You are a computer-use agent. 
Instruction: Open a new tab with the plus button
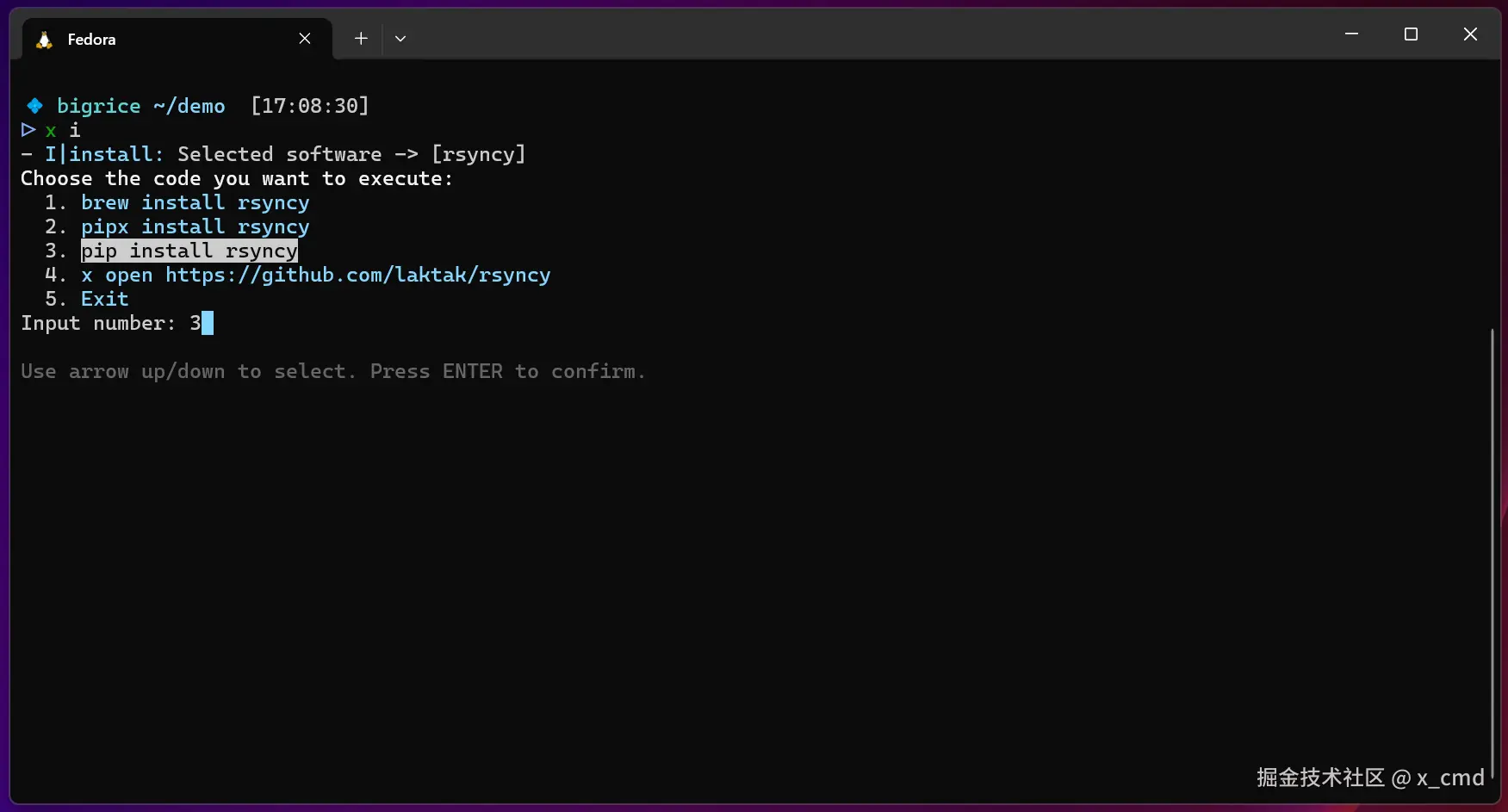point(361,39)
